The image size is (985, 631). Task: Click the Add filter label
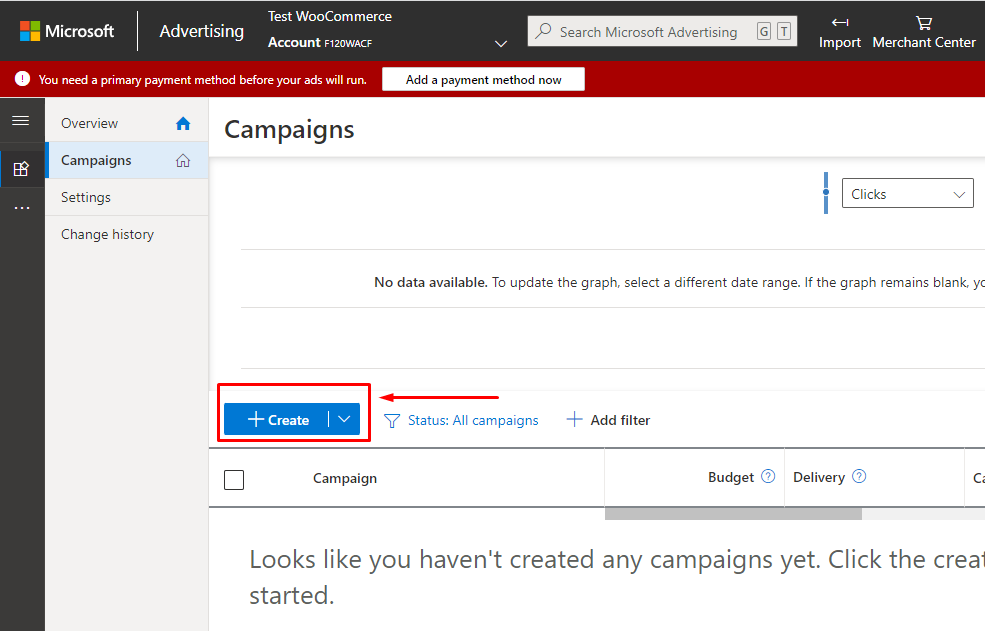point(620,420)
